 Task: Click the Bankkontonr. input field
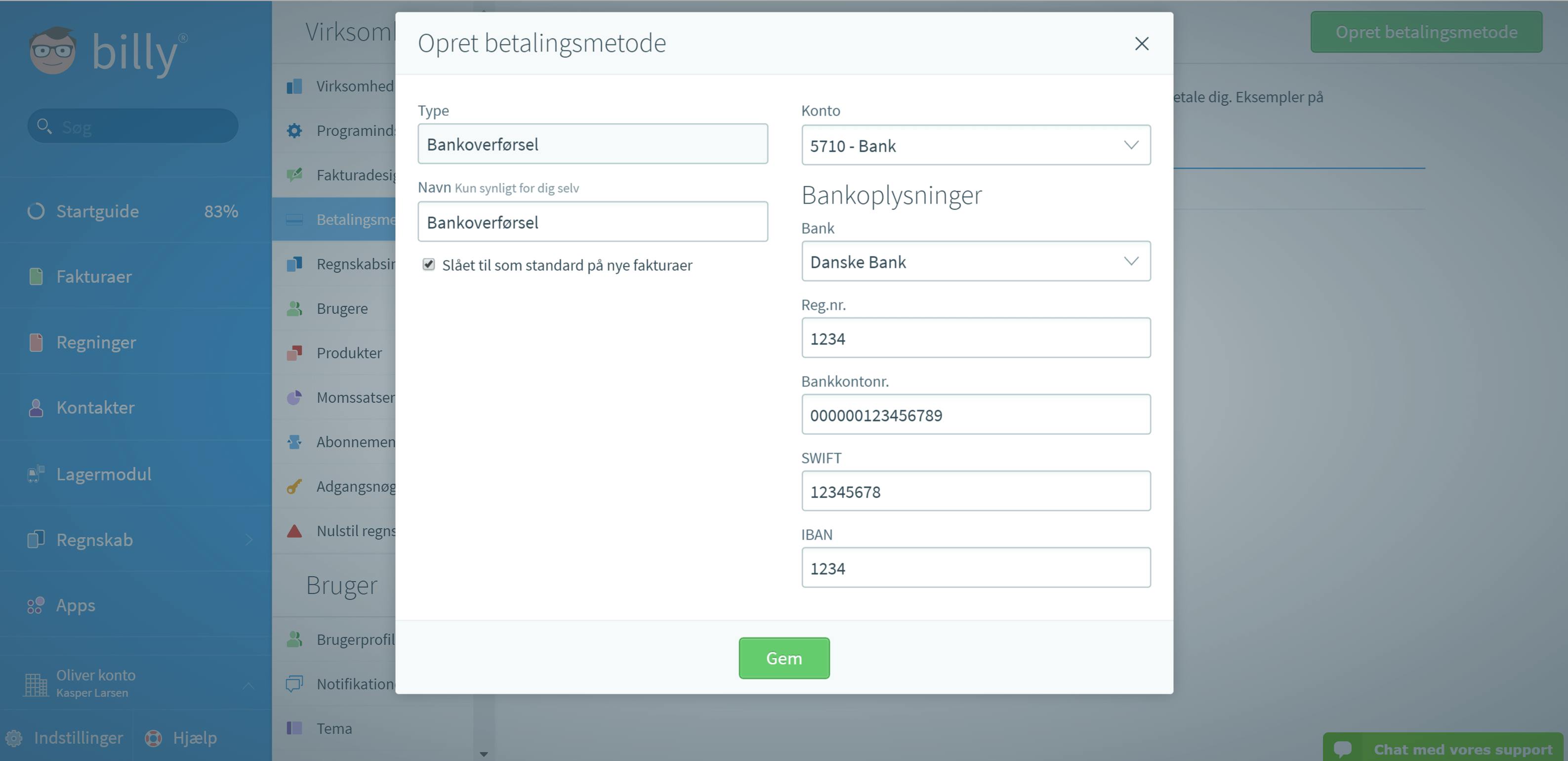click(x=976, y=415)
